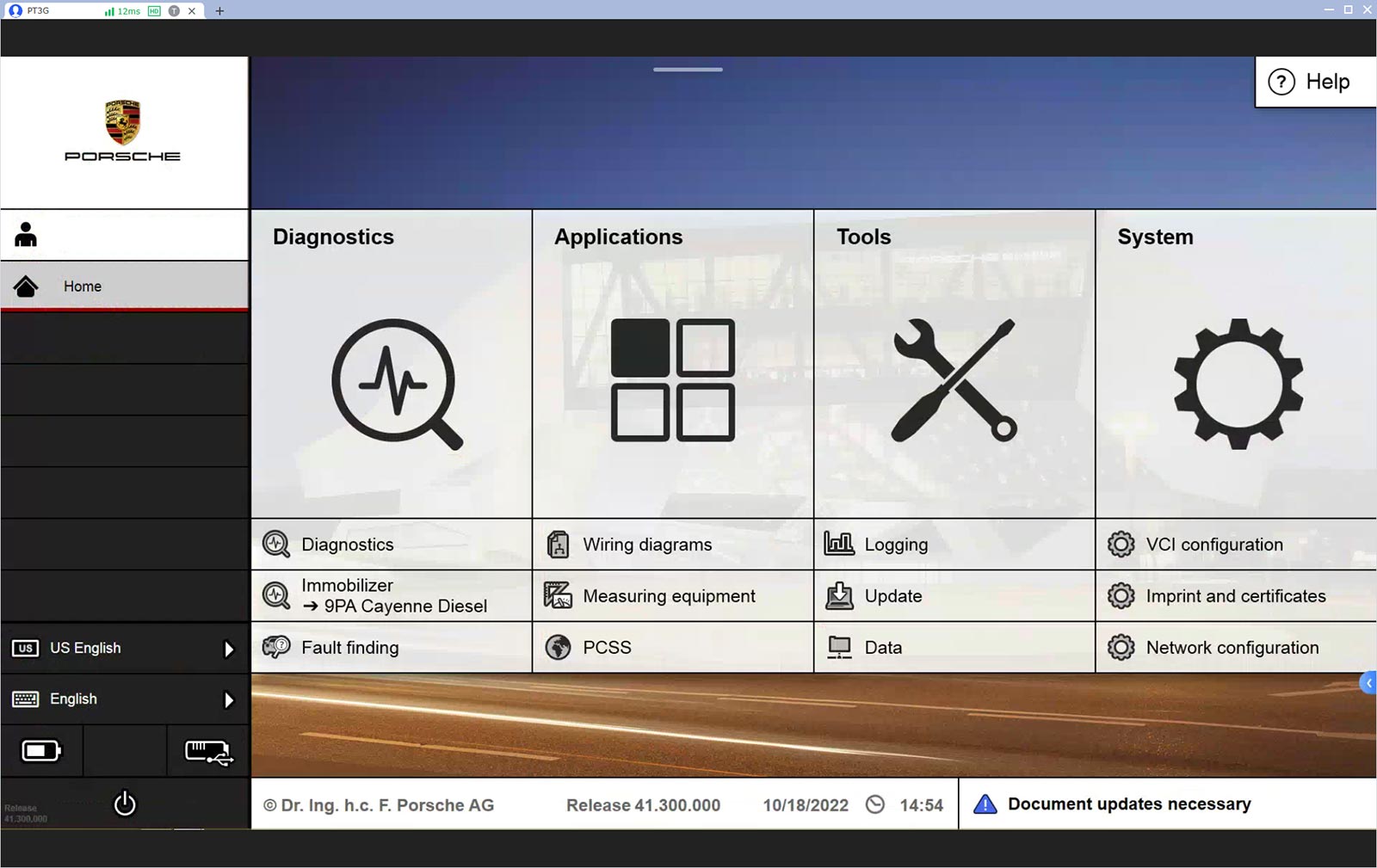Click the Update download icon

click(839, 595)
